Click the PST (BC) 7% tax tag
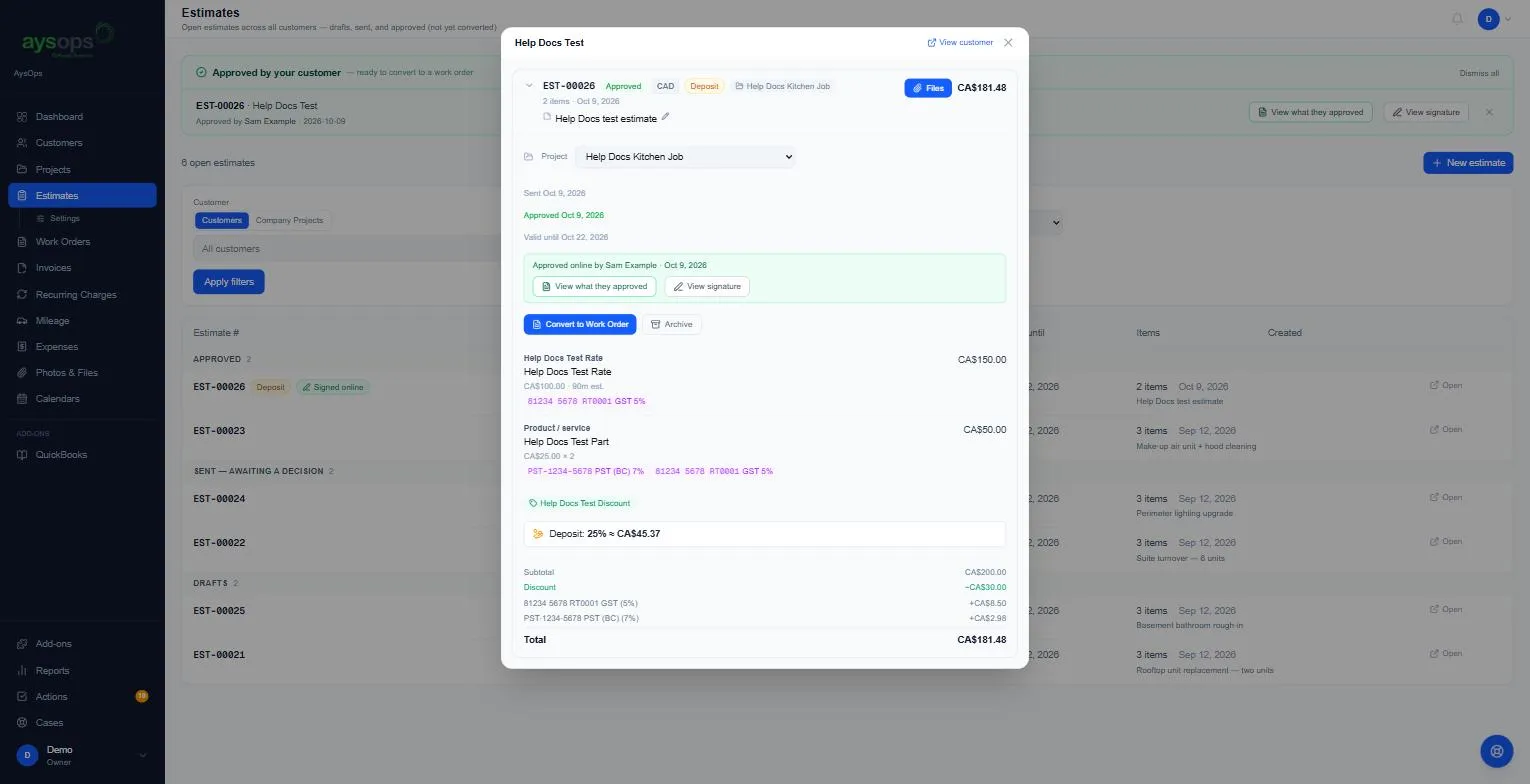The height and width of the screenshot is (784, 1530). [x=586, y=471]
